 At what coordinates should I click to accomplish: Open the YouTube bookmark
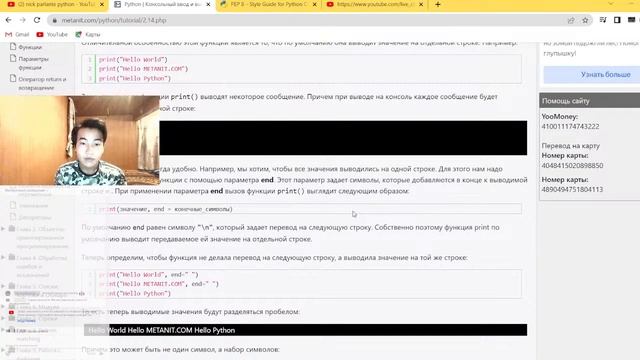click(52, 34)
